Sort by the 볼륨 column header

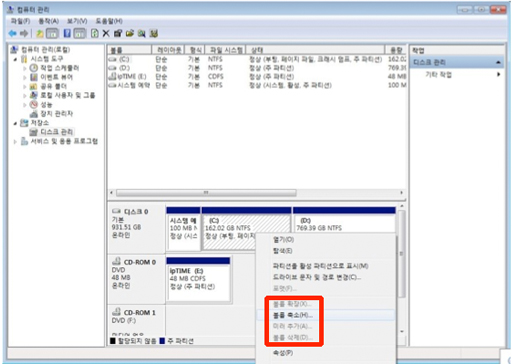[129, 50]
